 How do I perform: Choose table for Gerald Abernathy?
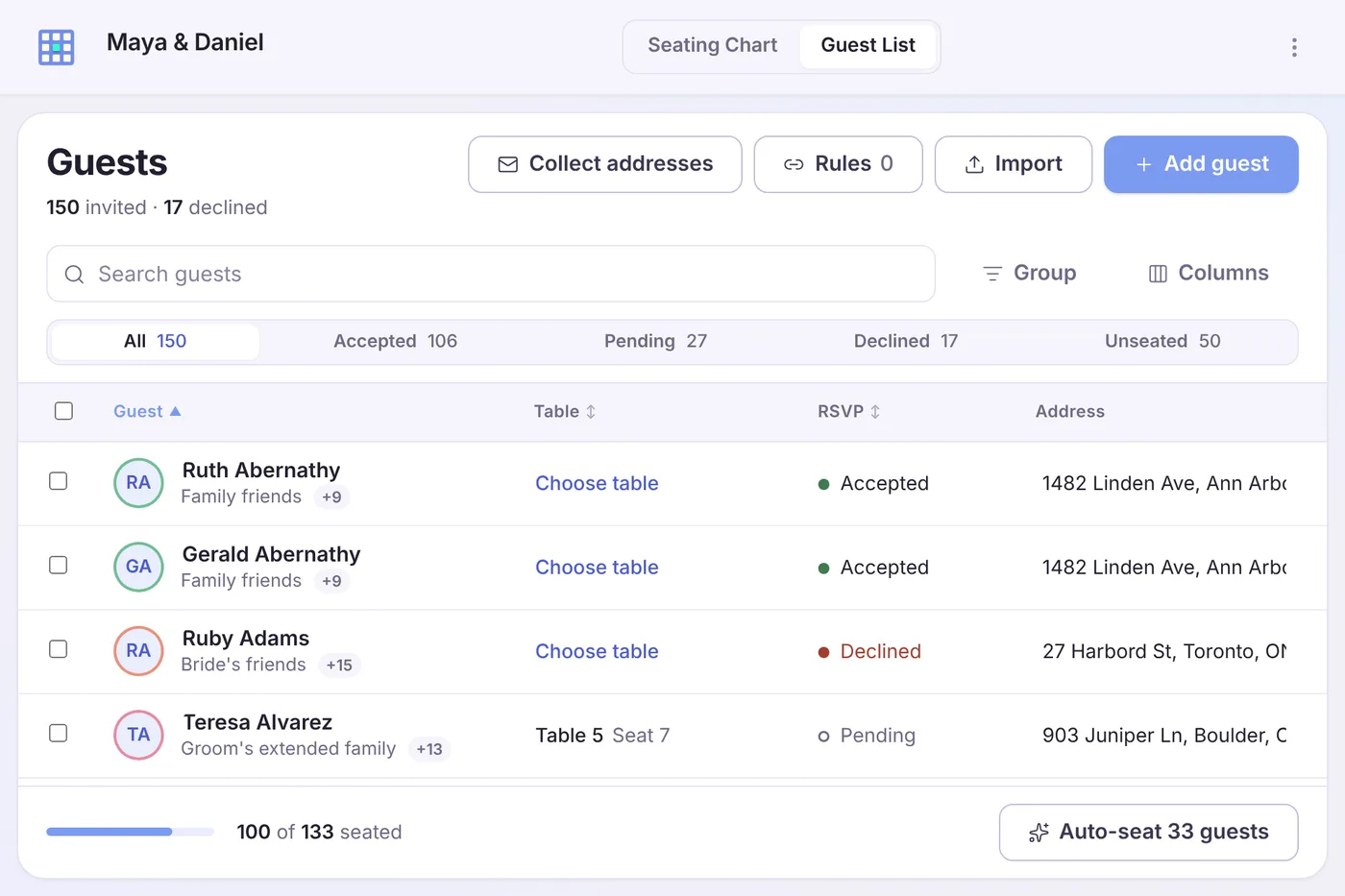click(597, 567)
